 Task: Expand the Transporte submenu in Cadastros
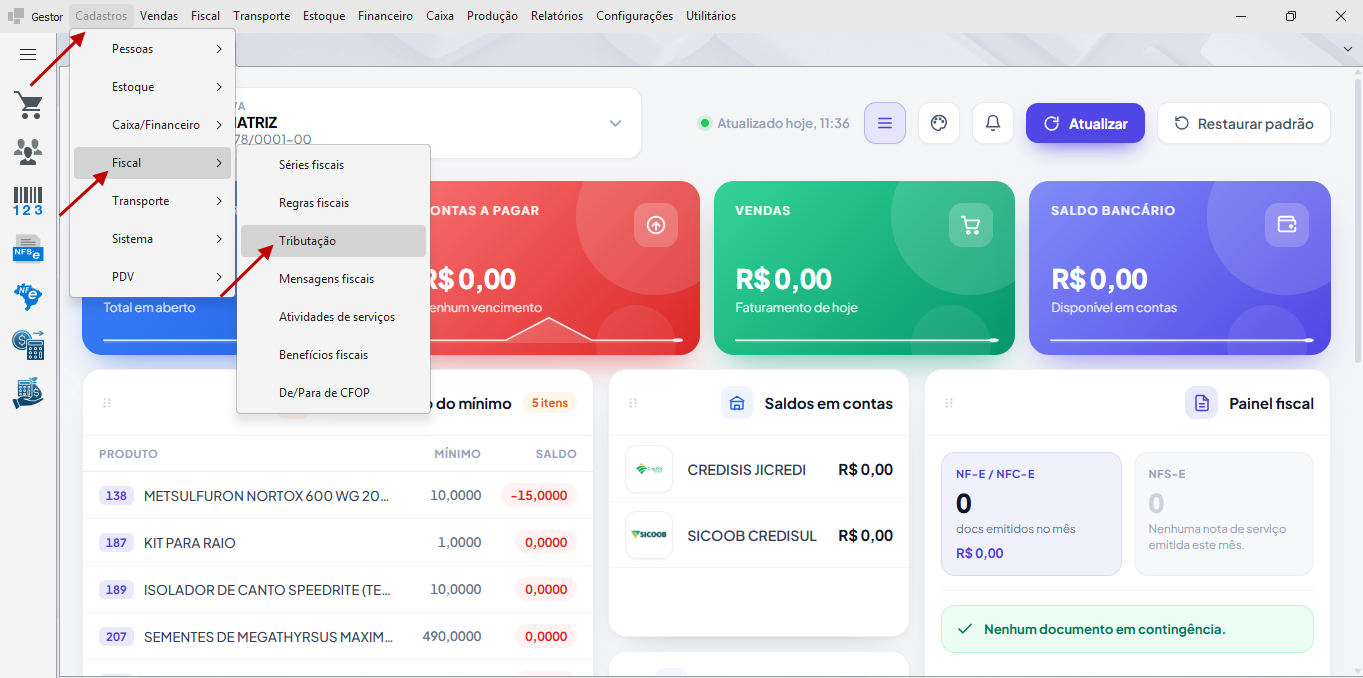coord(152,201)
